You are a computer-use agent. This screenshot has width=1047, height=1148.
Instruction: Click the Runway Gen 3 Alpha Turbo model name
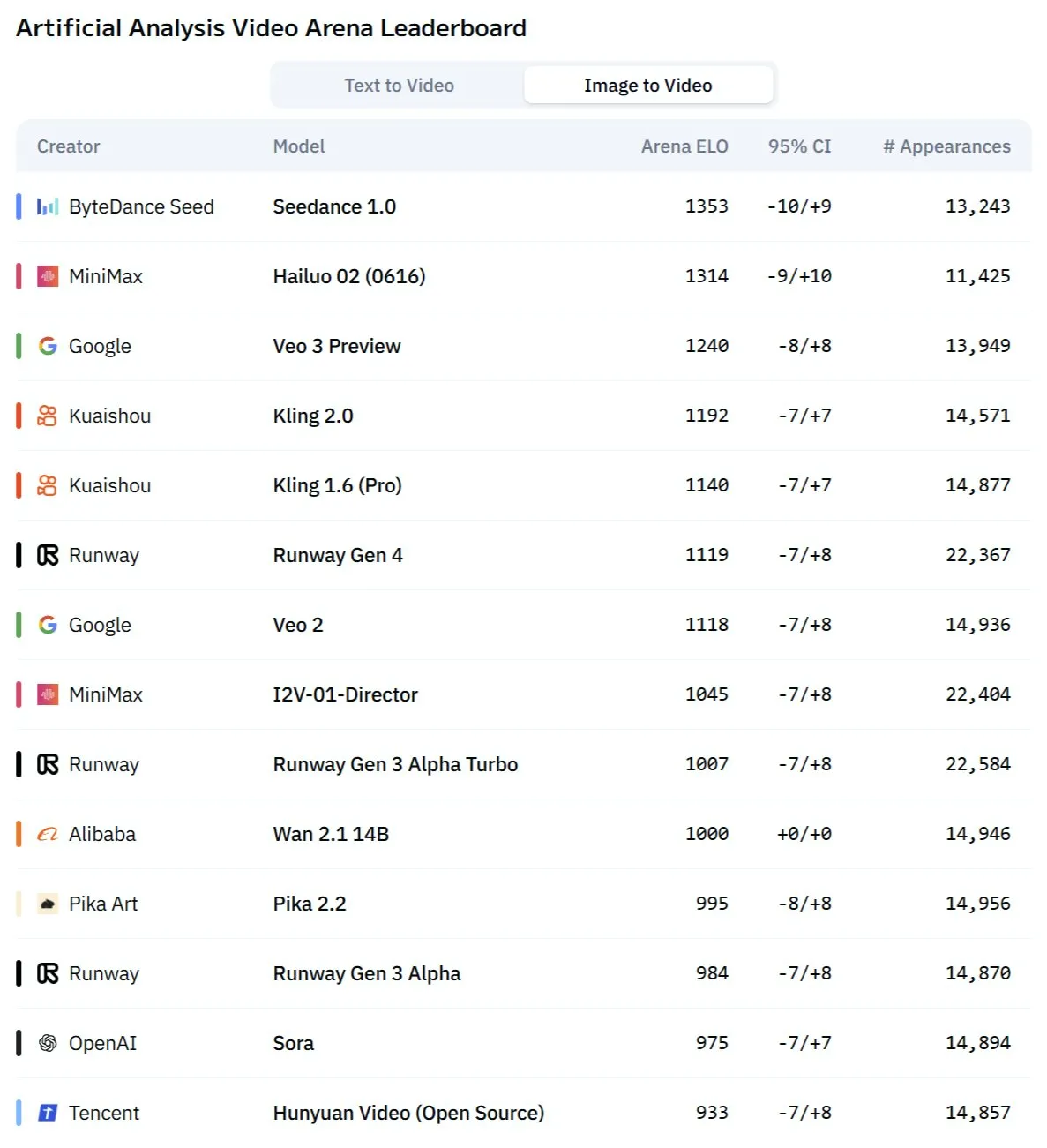pos(396,764)
